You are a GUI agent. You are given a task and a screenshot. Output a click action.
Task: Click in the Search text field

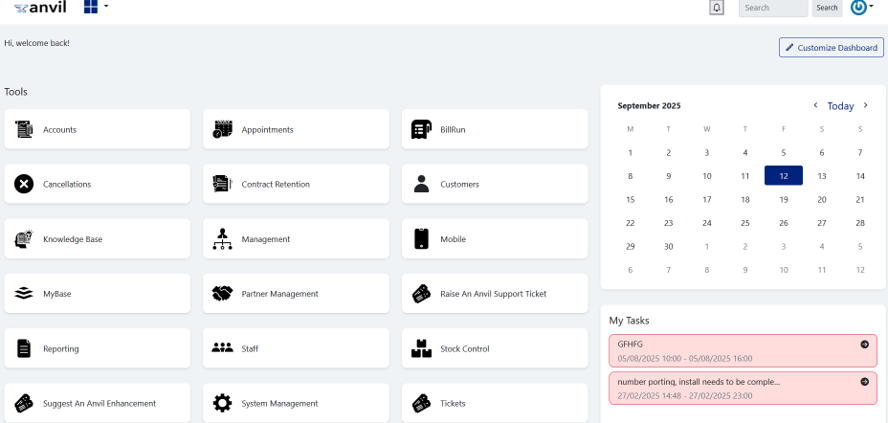click(772, 8)
